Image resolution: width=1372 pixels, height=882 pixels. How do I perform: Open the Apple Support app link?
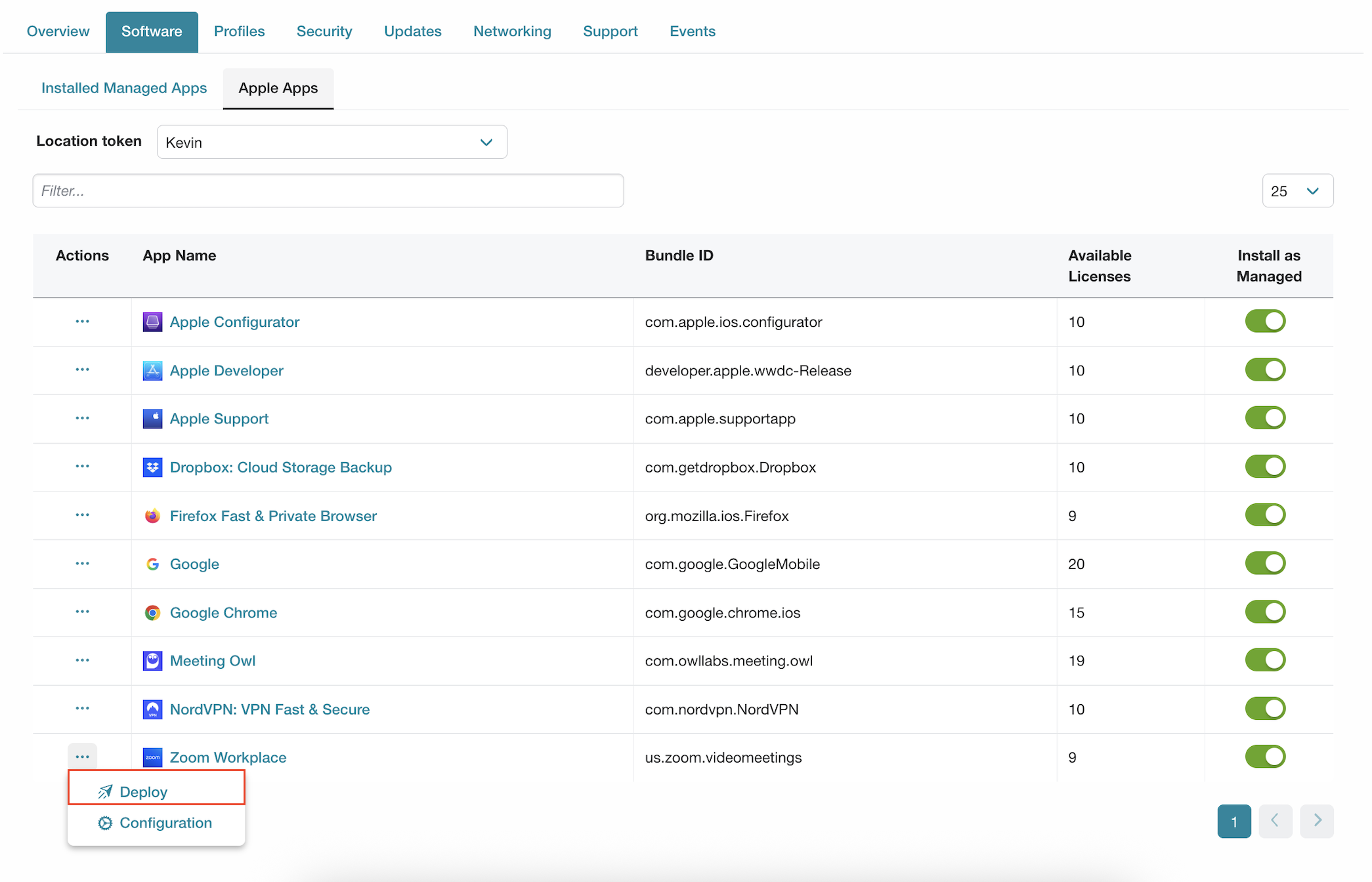[219, 419]
